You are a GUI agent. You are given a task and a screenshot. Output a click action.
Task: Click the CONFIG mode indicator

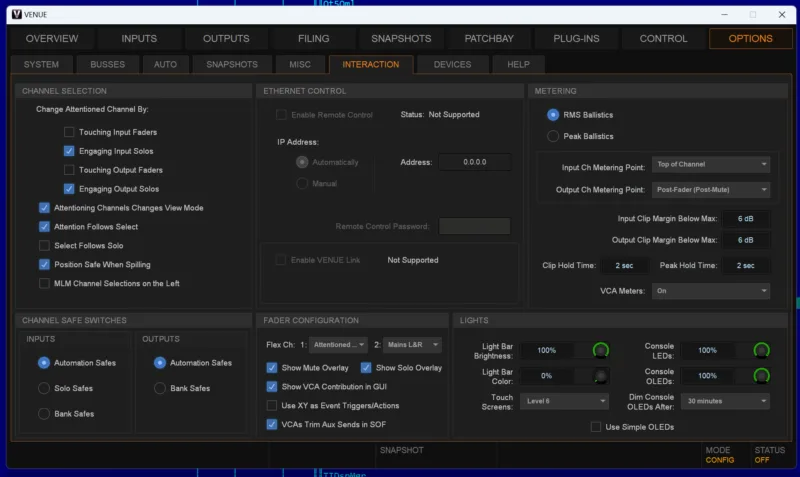coord(720,460)
